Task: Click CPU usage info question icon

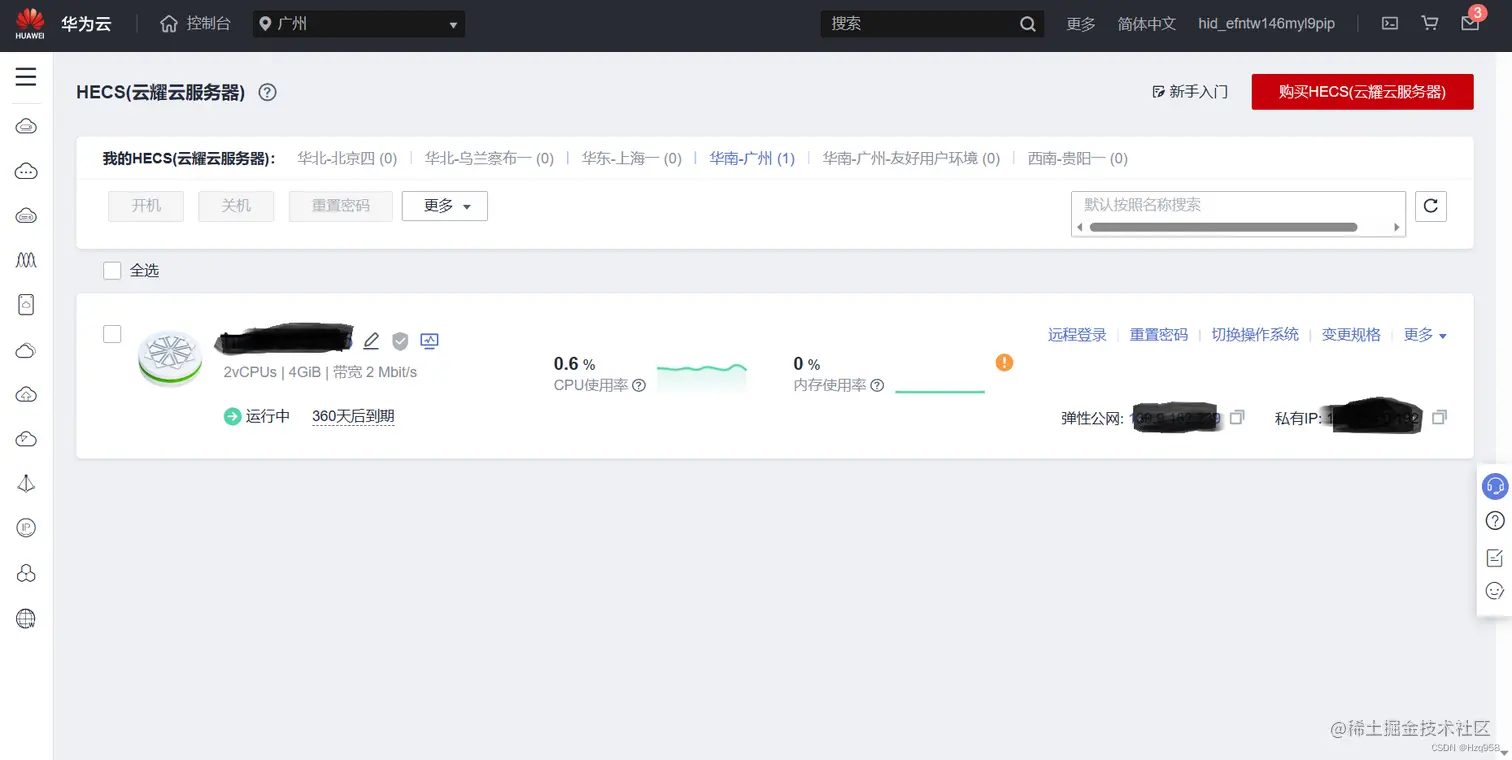Action: [639, 386]
